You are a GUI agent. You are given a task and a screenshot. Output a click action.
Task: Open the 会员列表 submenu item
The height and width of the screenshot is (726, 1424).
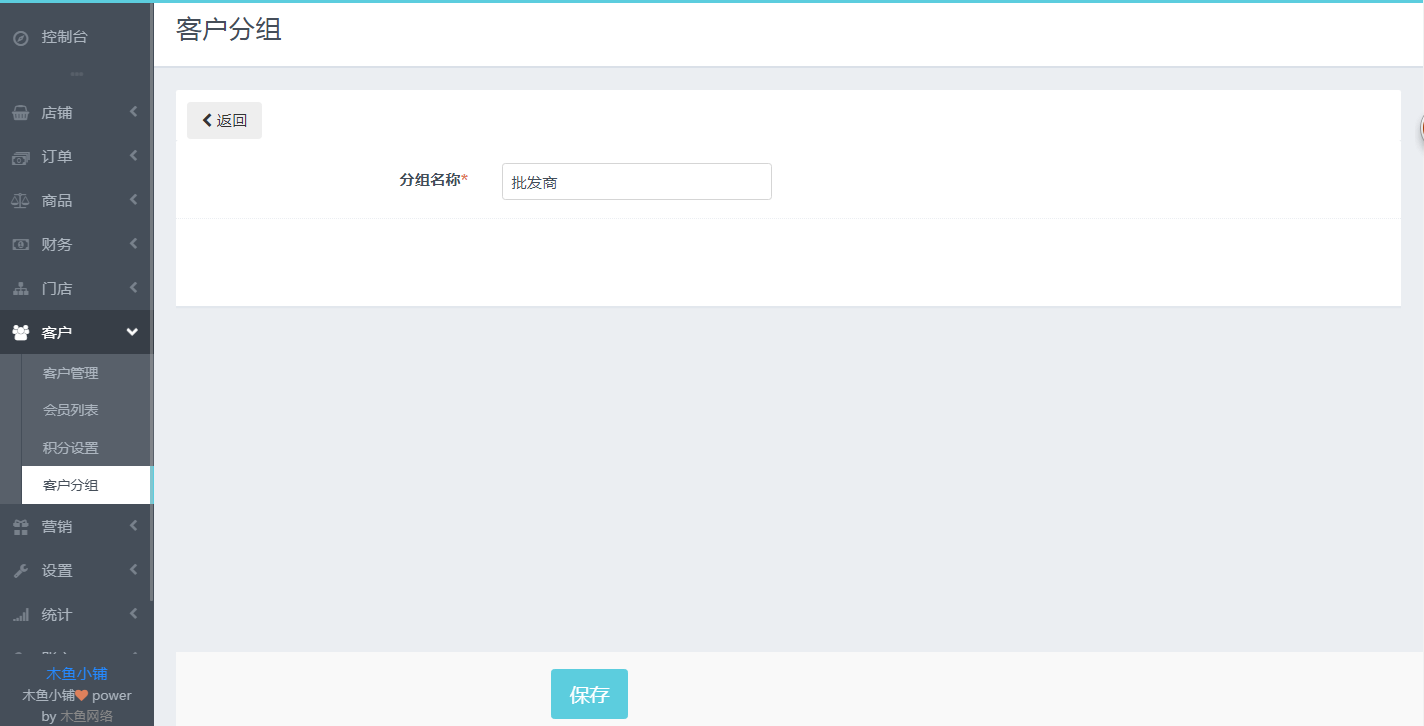pyautogui.click(x=71, y=410)
